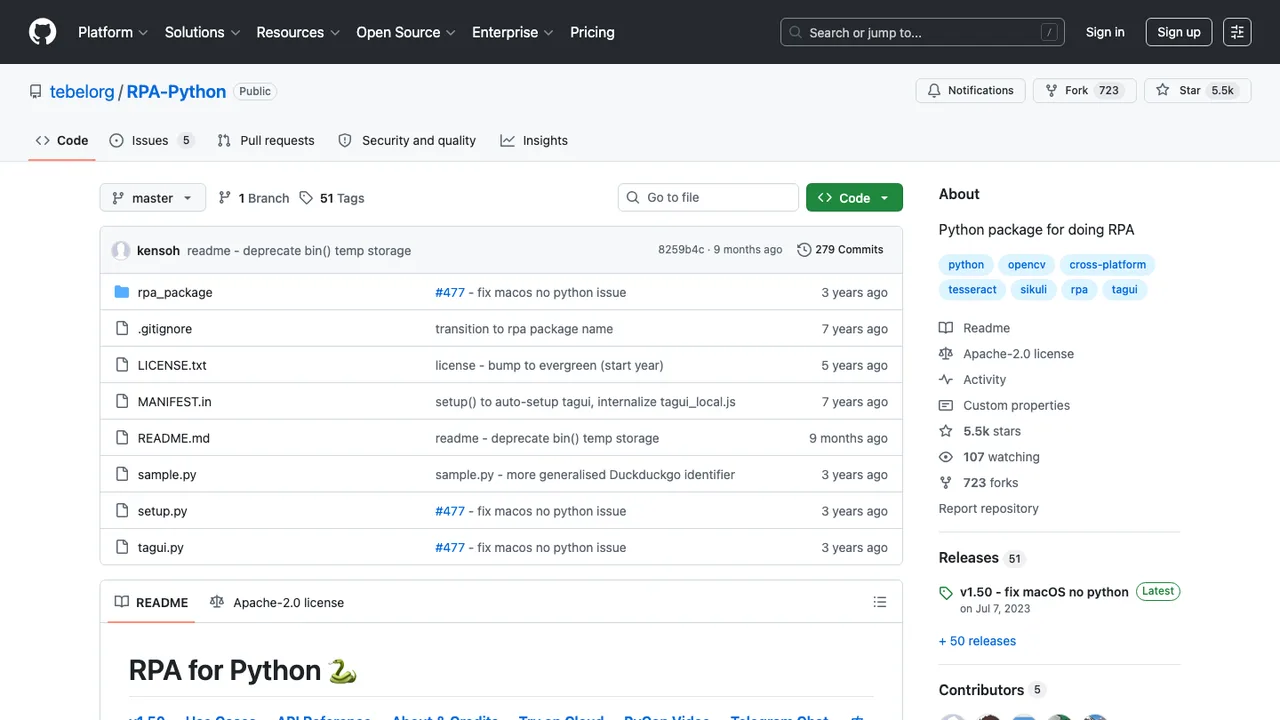Click the GitHub logo icon
1280x720 pixels.
42,32
